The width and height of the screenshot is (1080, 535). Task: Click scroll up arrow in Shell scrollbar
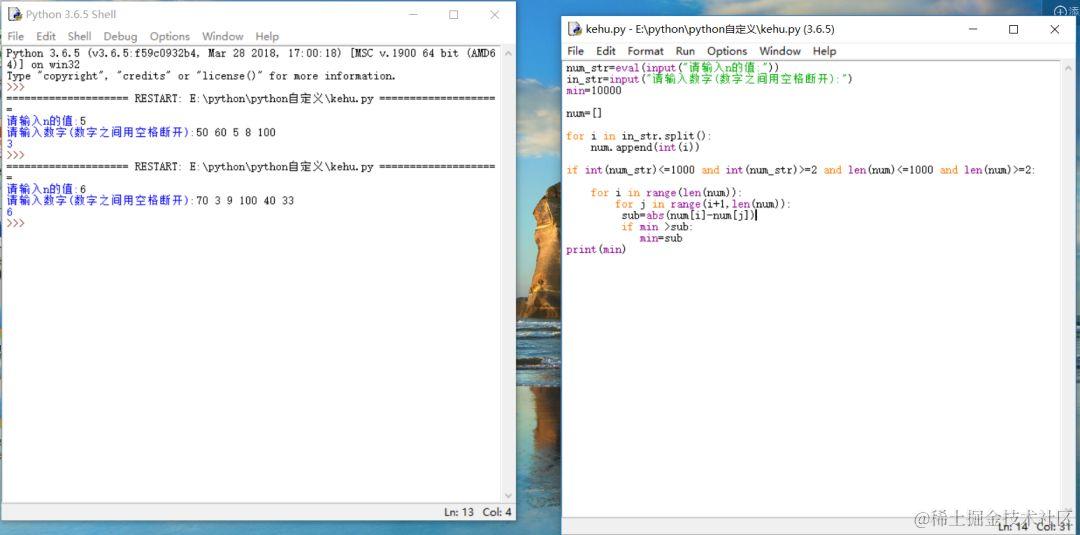[508, 53]
